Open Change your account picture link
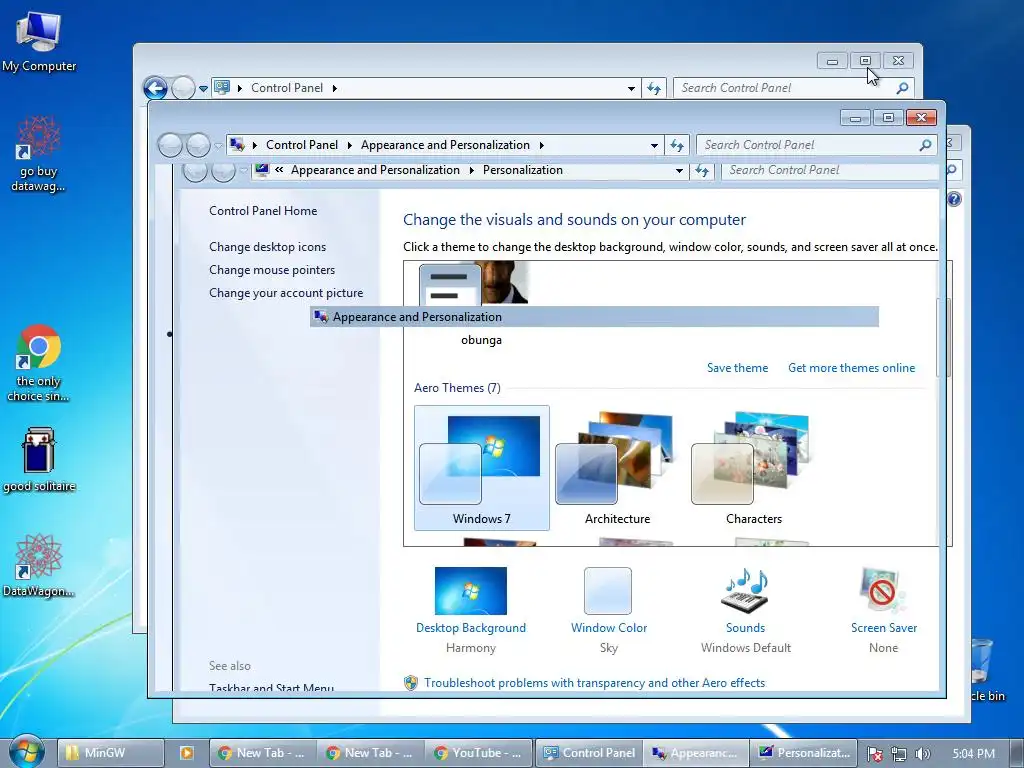The image size is (1024, 768). 286,293
